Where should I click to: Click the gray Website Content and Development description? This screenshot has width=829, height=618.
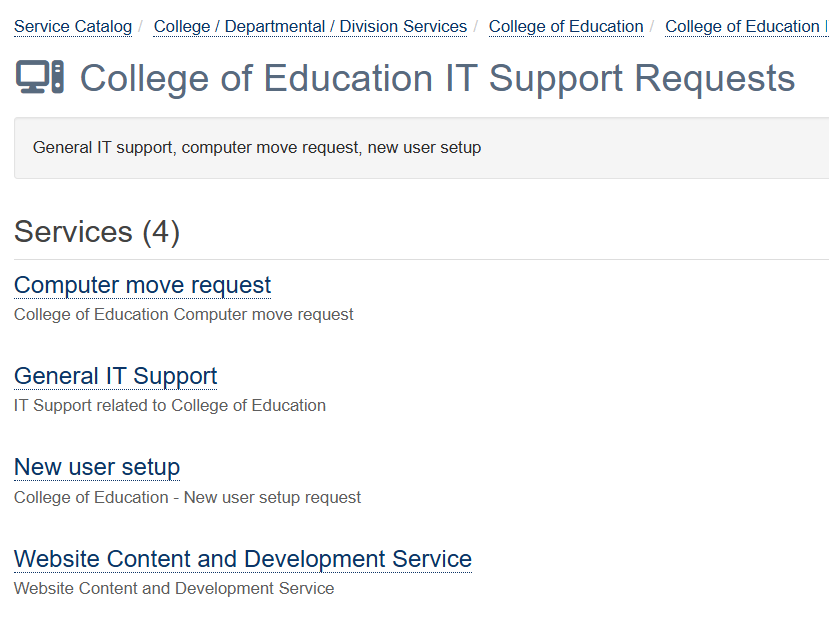174,589
